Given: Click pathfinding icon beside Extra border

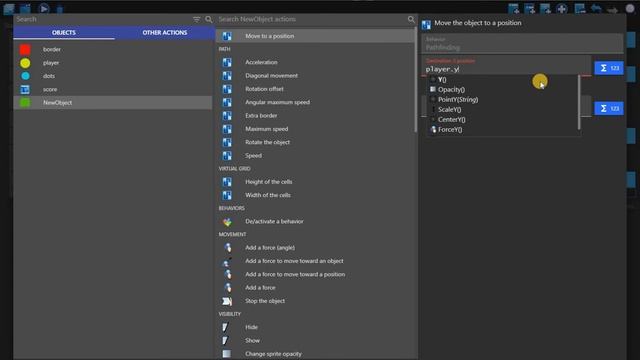Looking at the screenshot, I should [x=227, y=116].
